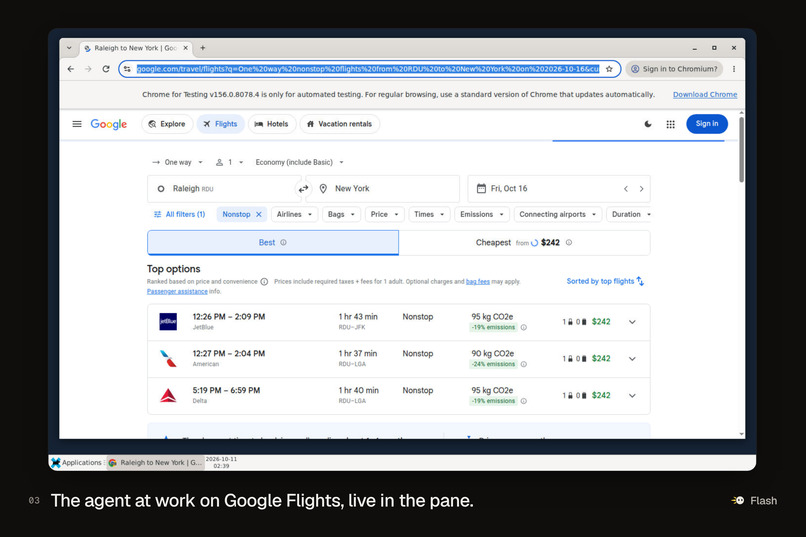This screenshot has height=537, width=806.
Task: Open the Passenger assistance link
Action: [x=177, y=291]
